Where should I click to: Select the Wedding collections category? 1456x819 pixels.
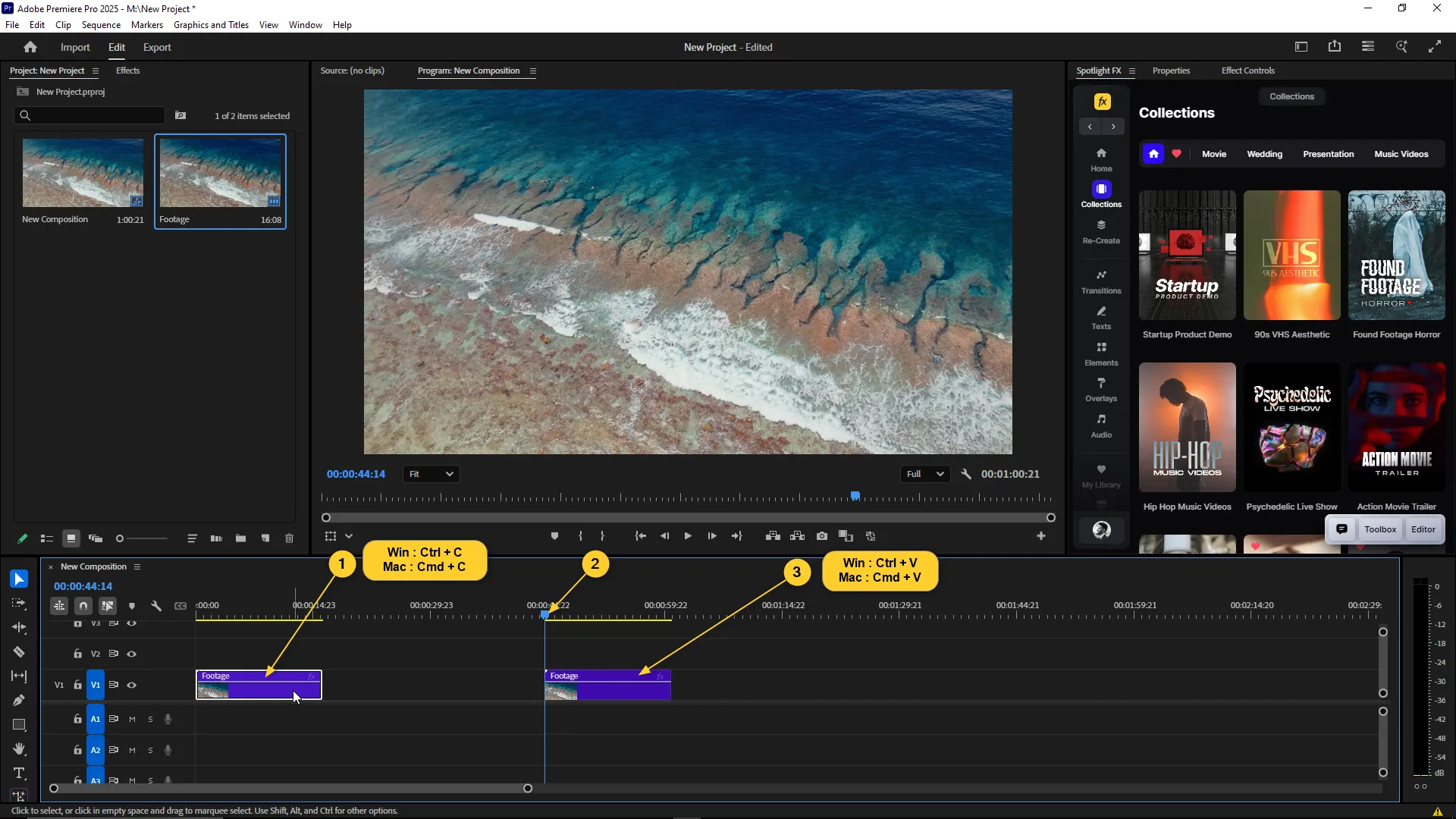click(1264, 154)
